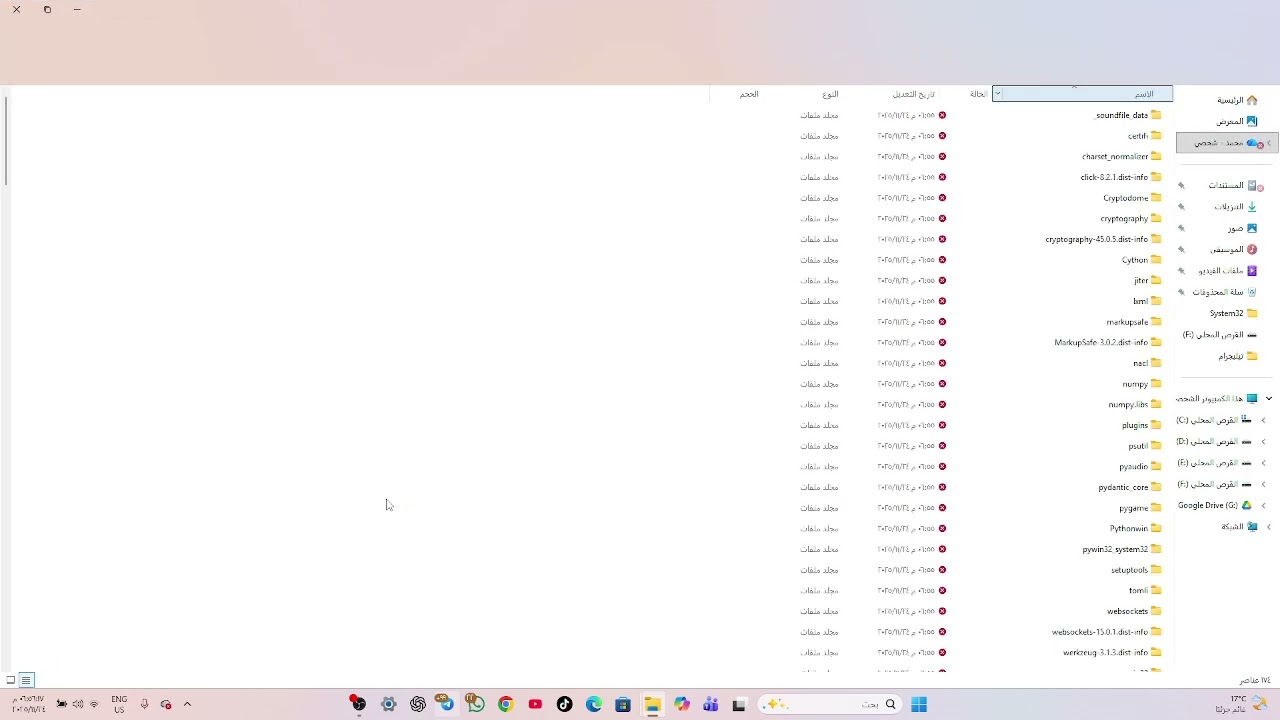Expand the OneDrive محمد - شخصي node
The height and width of the screenshot is (720, 1280).
pos(1269,143)
